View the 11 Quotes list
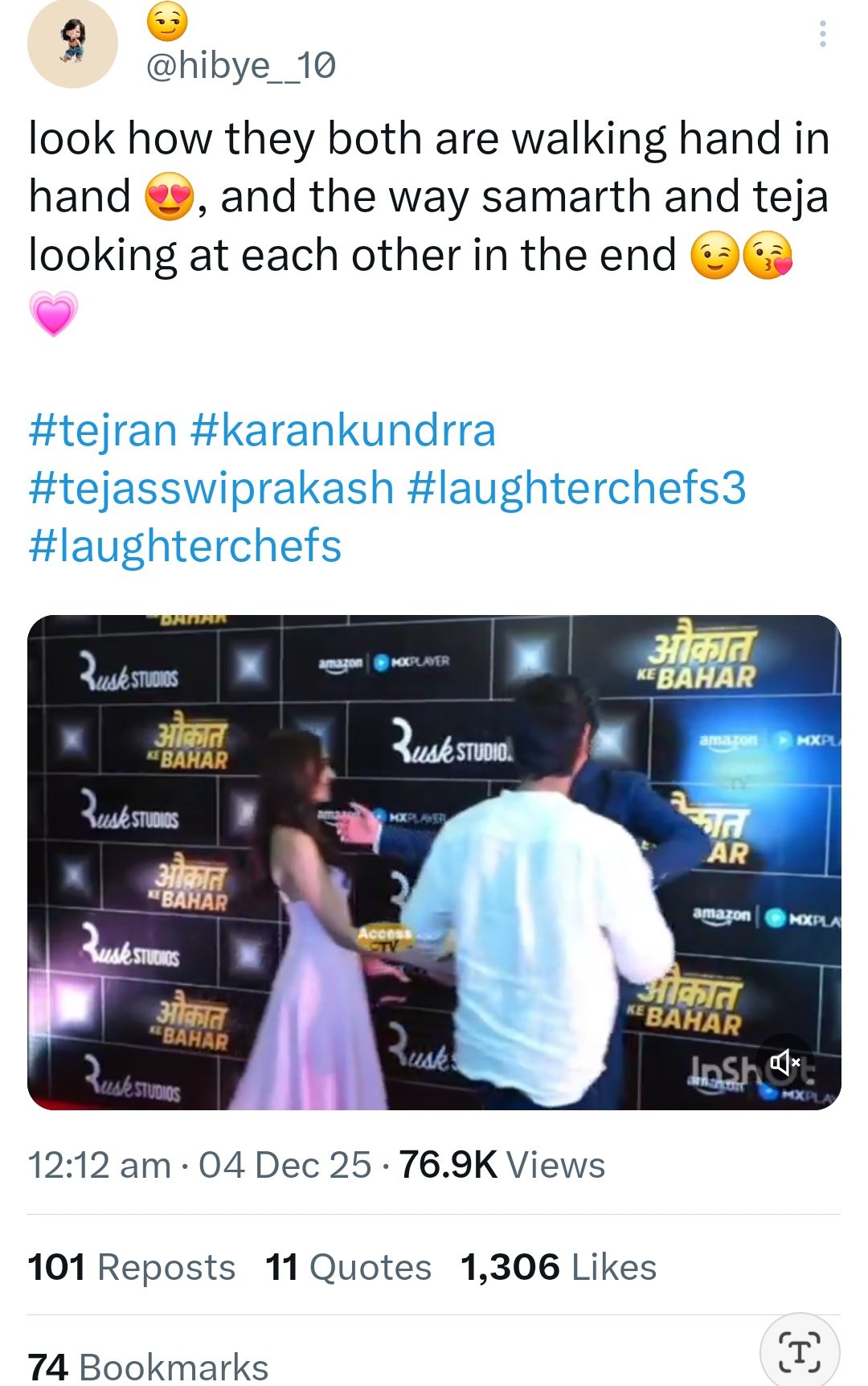This screenshot has height=1386, width=868. (349, 1267)
